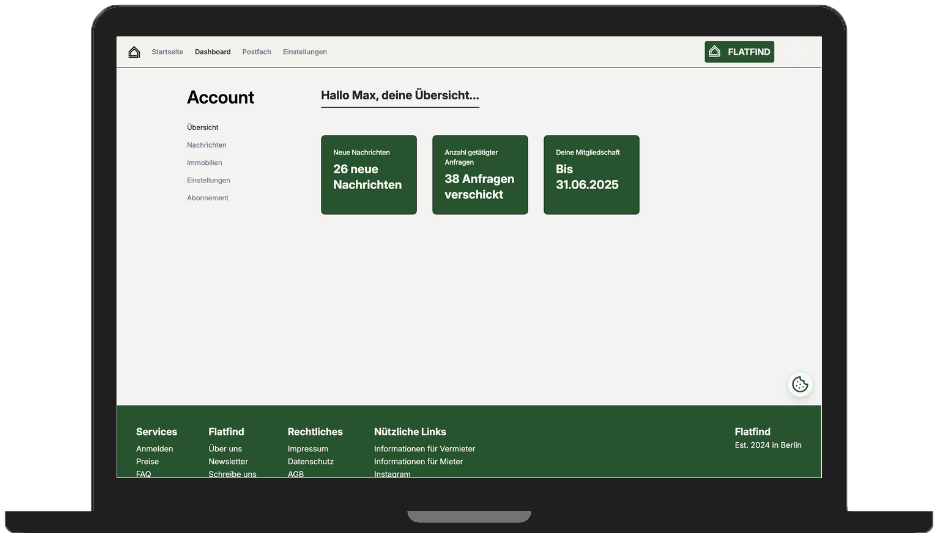Click the Account heading
Screen dimensions: 936x533
[x=220, y=97]
